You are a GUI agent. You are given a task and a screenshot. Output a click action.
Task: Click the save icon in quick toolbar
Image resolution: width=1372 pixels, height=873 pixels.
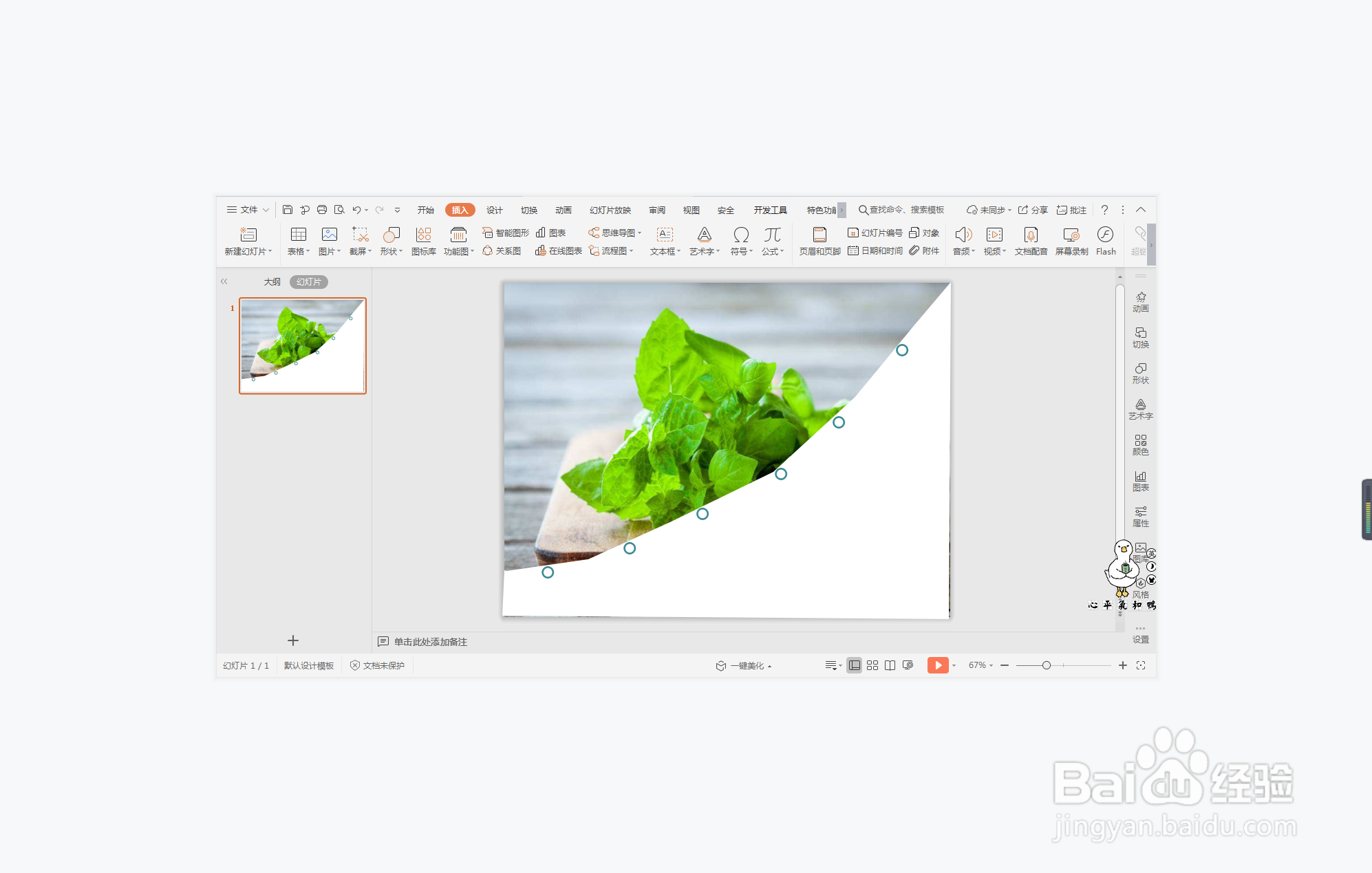pyautogui.click(x=288, y=210)
